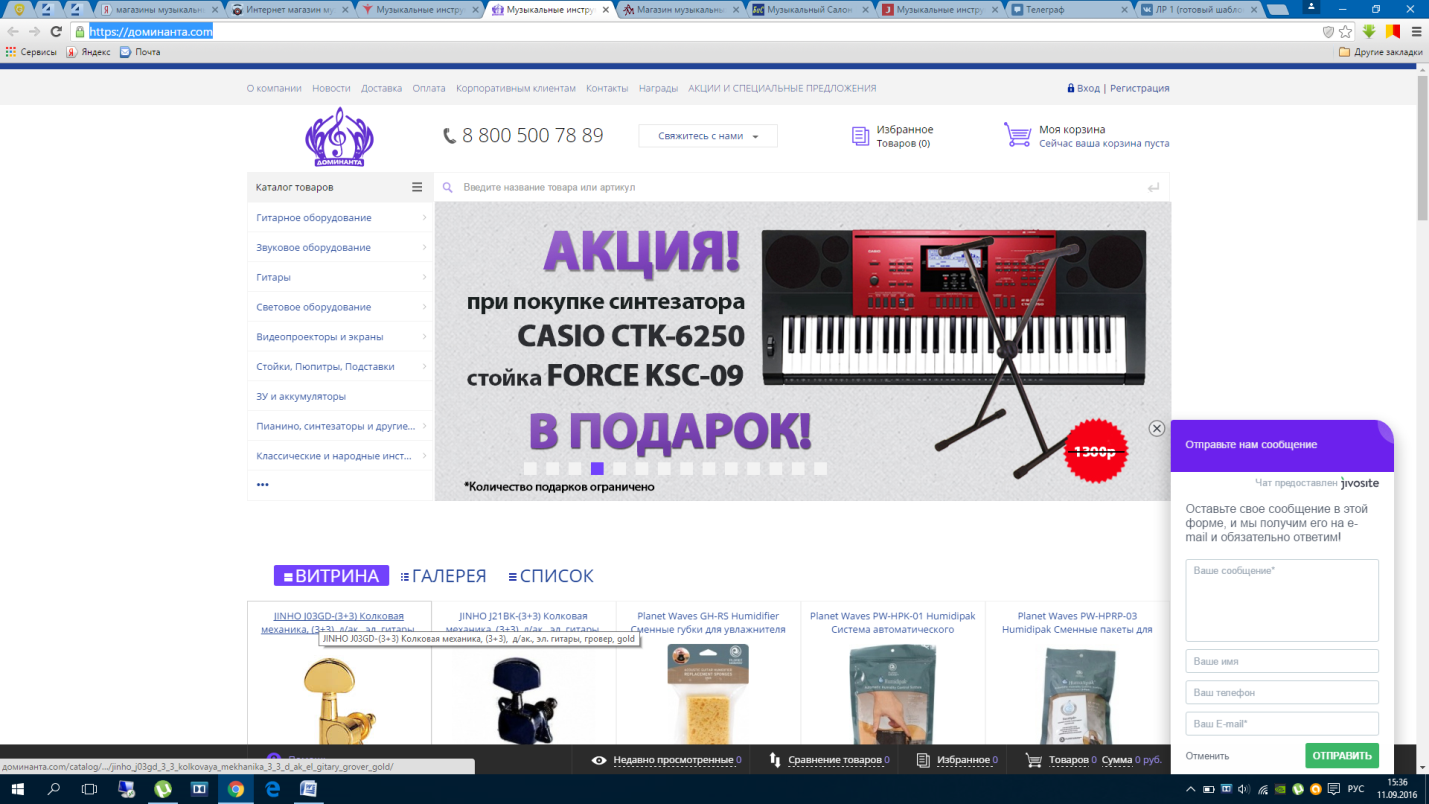
Task: Open АКЦИИ И СПЕЦИАЛЬНЫЕ ПРЕДЛОЖЕНИЯ link
Action: pyautogui.click(x=782, y=88)
